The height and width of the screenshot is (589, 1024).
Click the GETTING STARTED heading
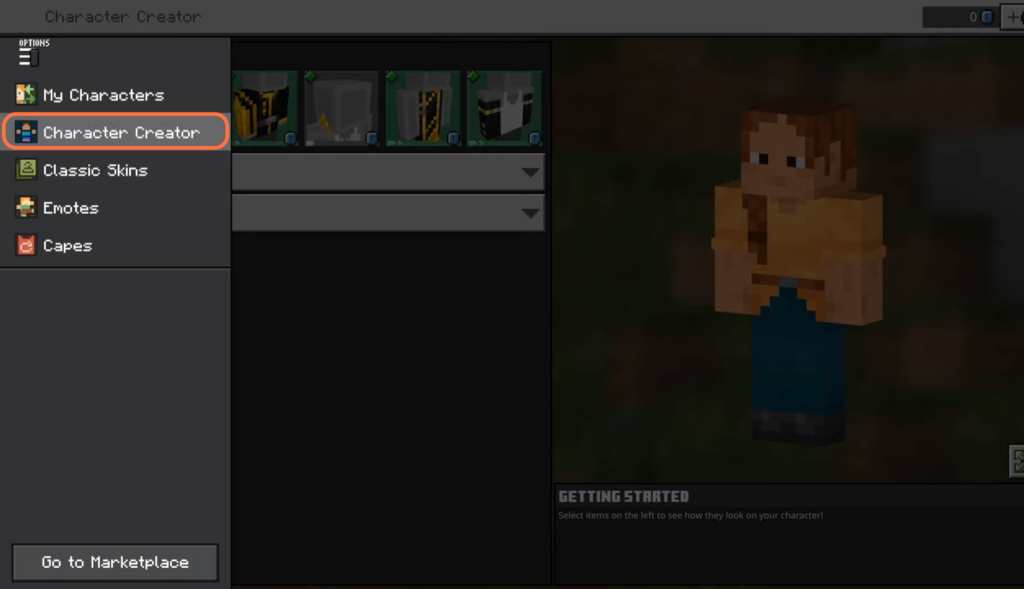point(624,497)
